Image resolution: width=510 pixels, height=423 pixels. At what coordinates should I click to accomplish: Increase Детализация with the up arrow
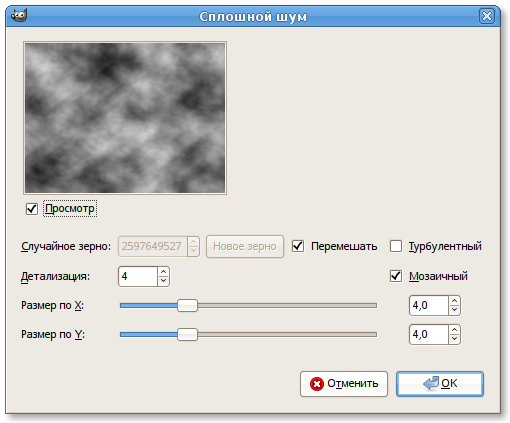point(163,272)
